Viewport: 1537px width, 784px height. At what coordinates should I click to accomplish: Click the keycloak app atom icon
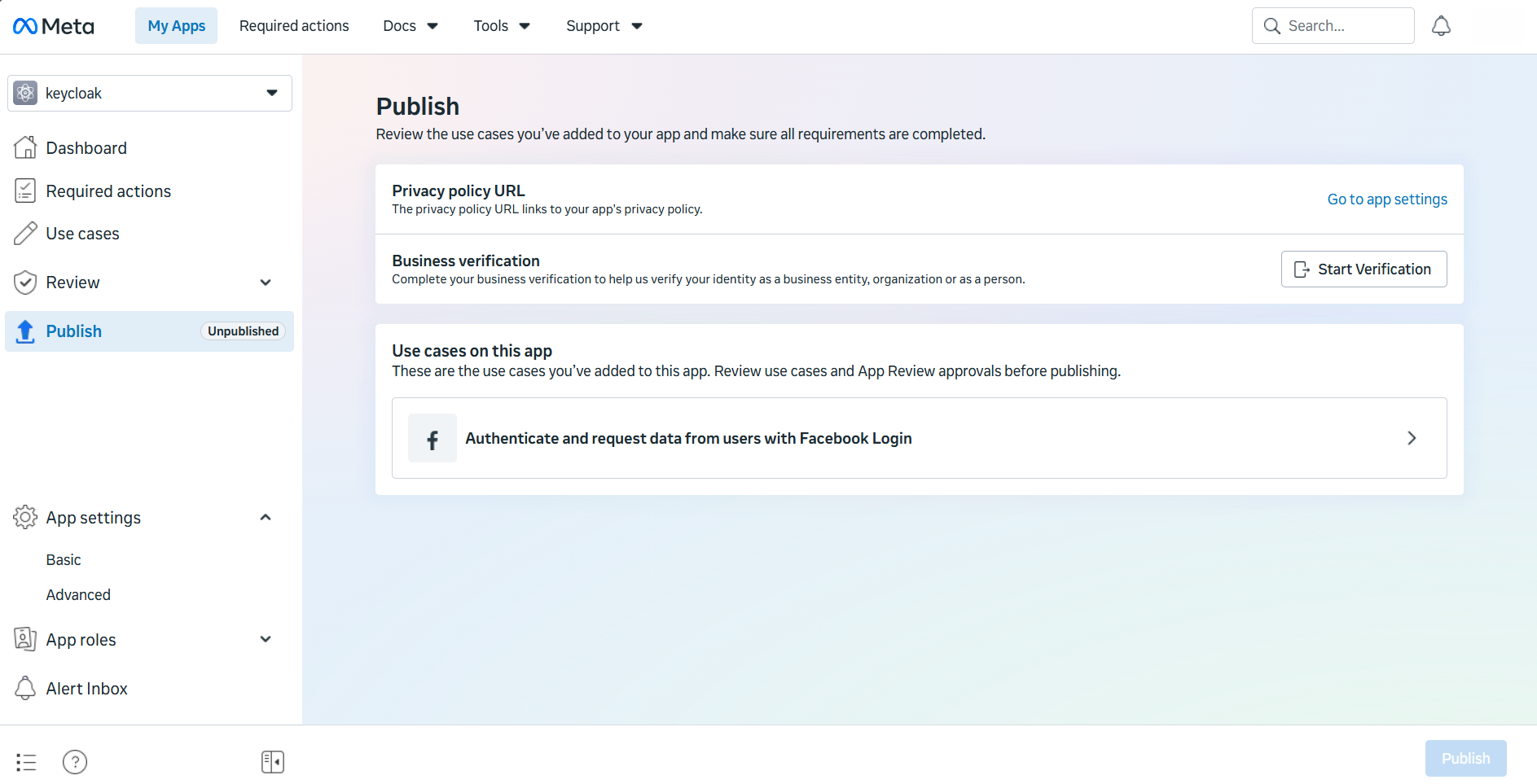(25, 93)
